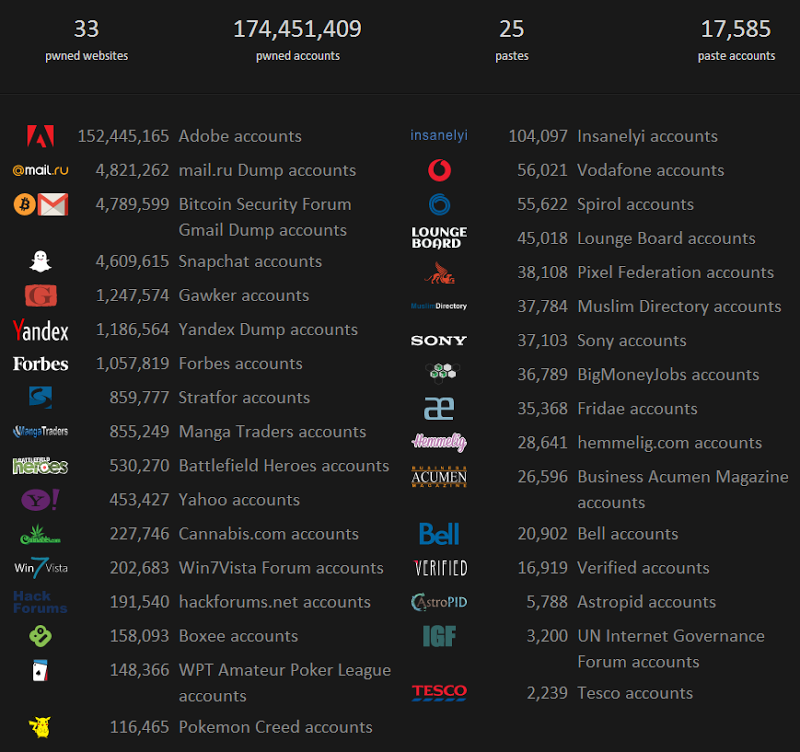The image size is (800, 752).
Task: Click the IGF logo
Action: point(439,636)
